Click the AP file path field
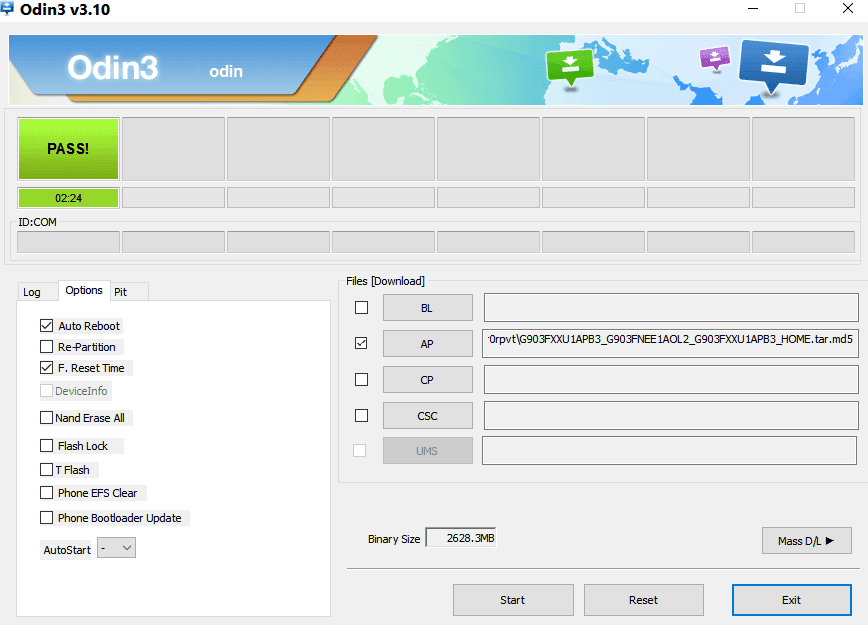The image size is (868, 625). tap(671, 343)
